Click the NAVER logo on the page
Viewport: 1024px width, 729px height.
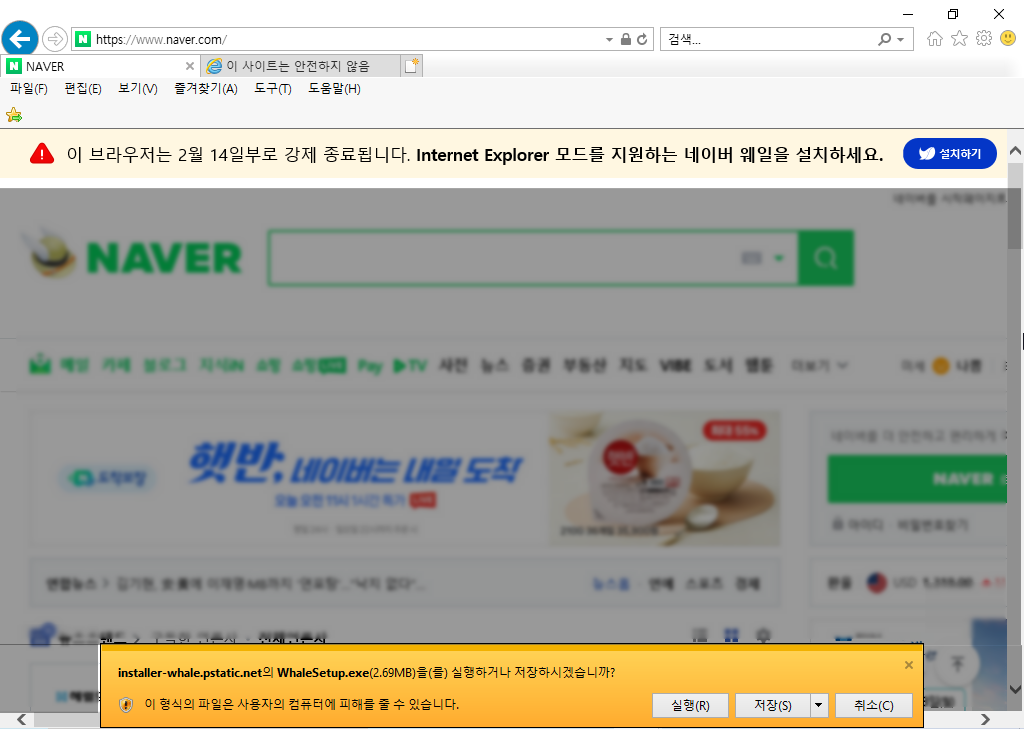(164, 257)
